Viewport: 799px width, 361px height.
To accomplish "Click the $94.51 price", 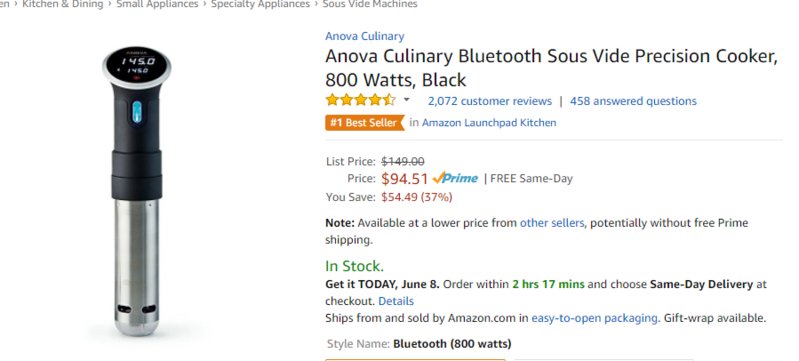I will pyautogui.click(x=405, y=178).
